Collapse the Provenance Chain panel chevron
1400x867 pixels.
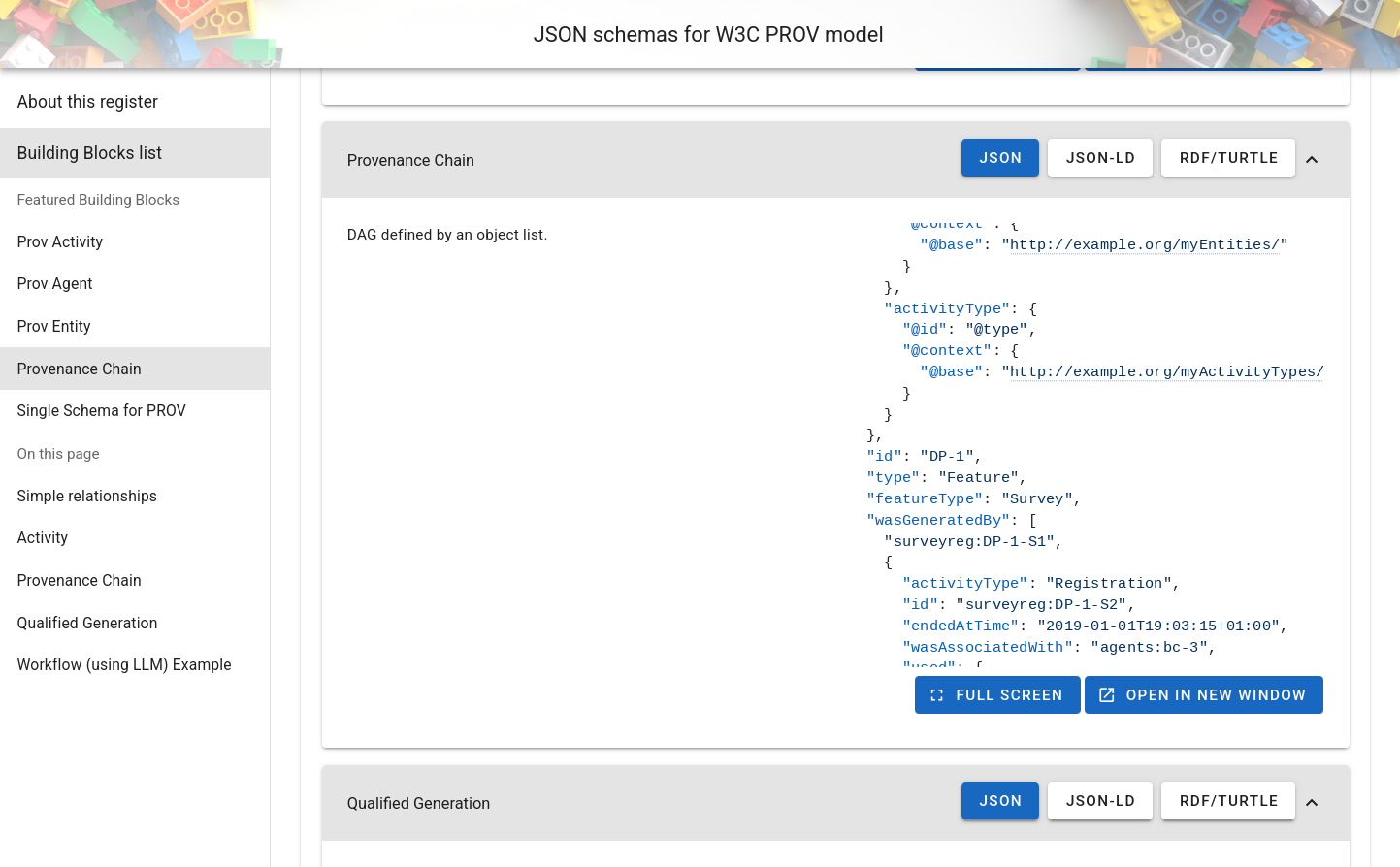[x=1312, y=160]
